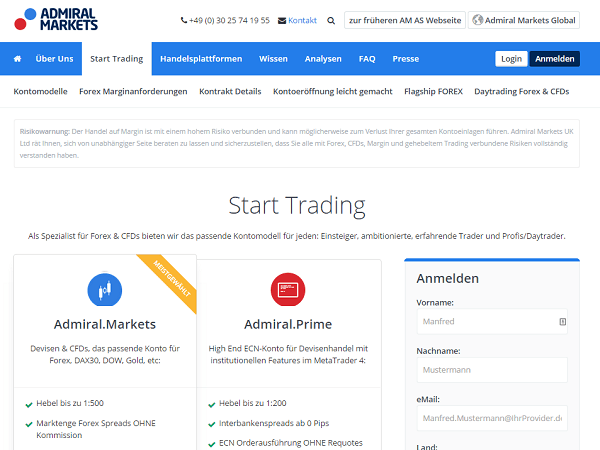Image resolution: width=600 pixels, height=450 pixels.
Task: Select the Start Trading tab
Action: click(x=117, y=59)
